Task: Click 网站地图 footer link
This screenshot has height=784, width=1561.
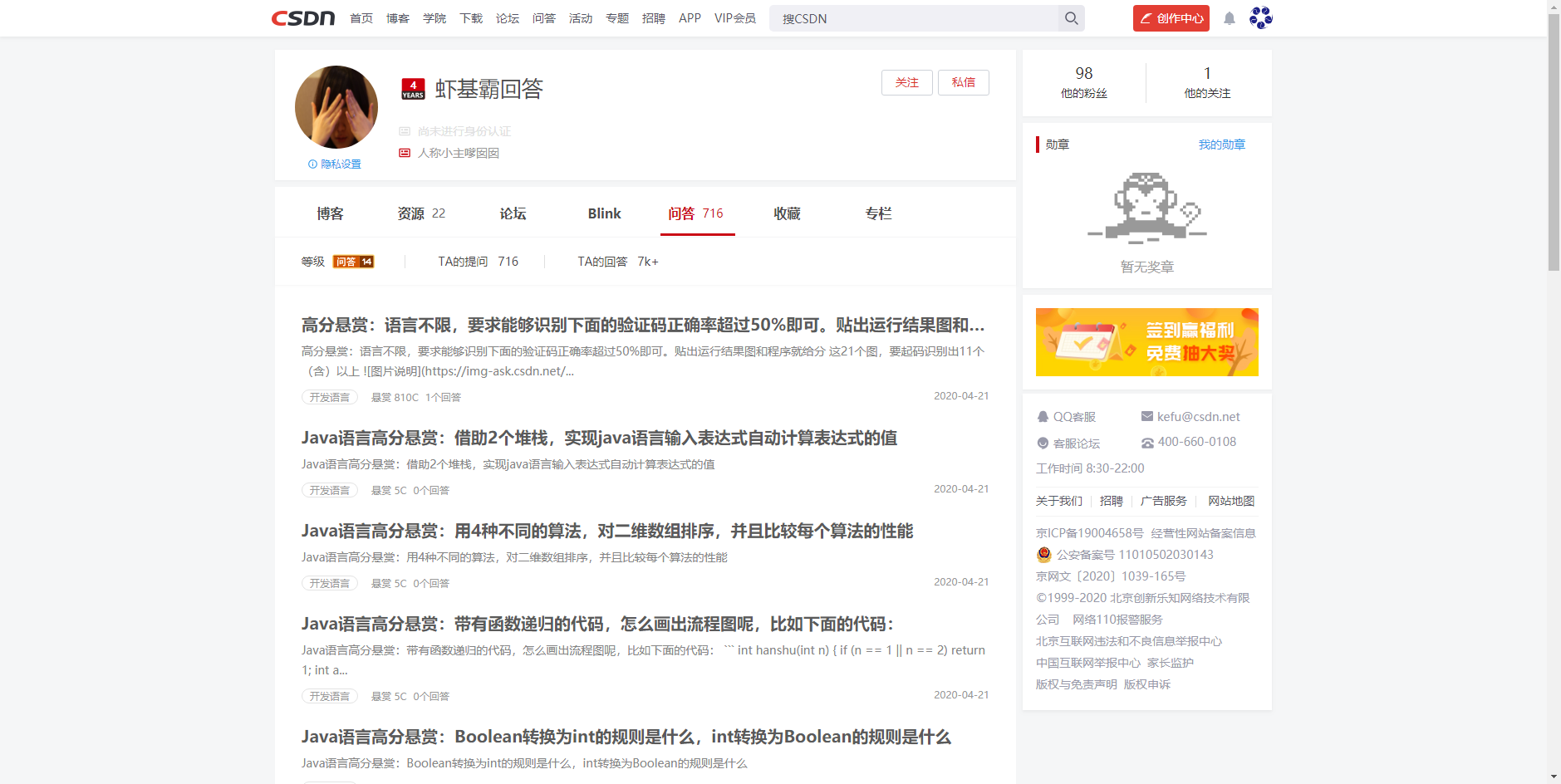Action: tap(1231, 501)
